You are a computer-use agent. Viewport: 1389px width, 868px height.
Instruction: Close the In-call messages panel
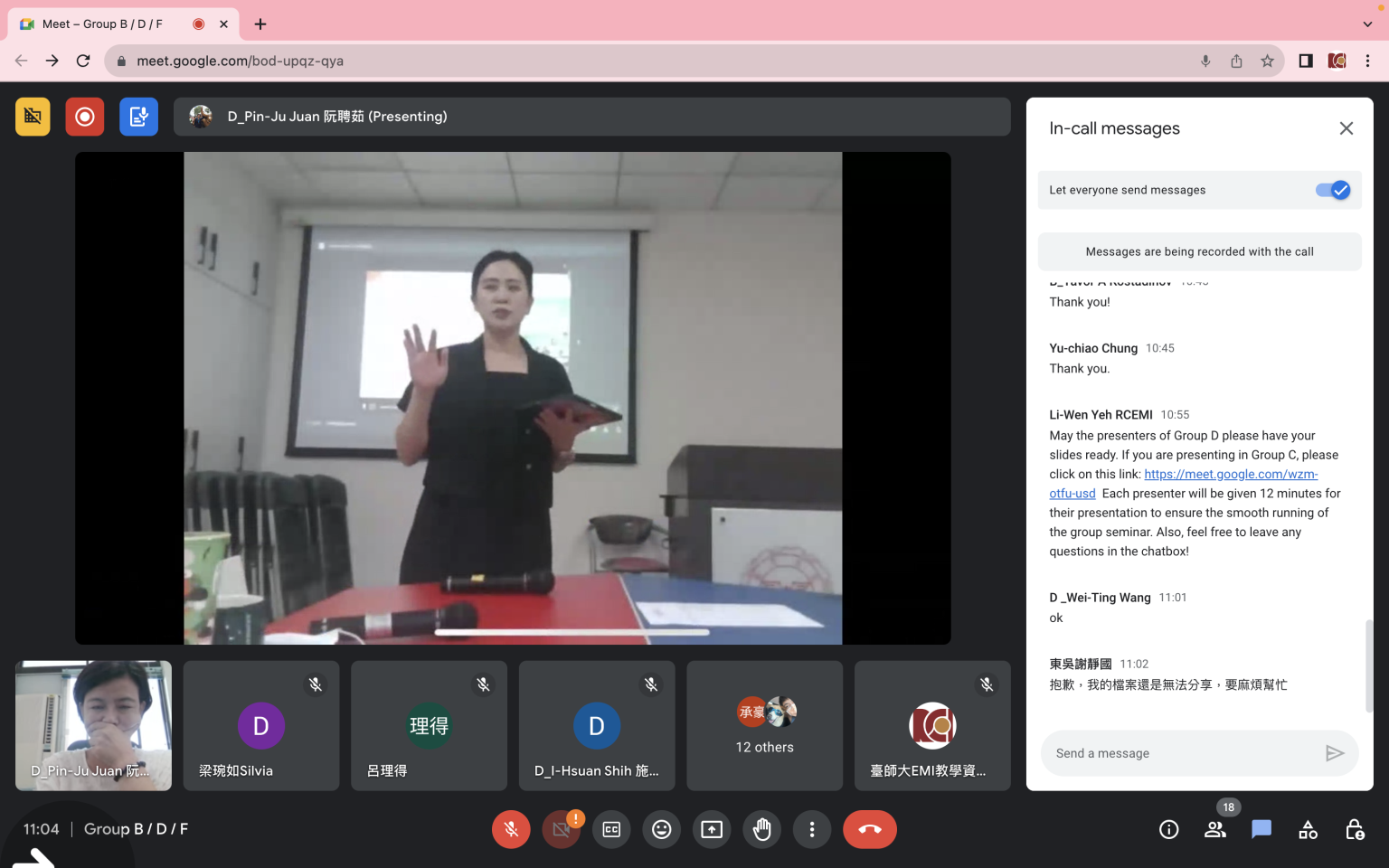pyautogui.click(x=1346, y=128)
